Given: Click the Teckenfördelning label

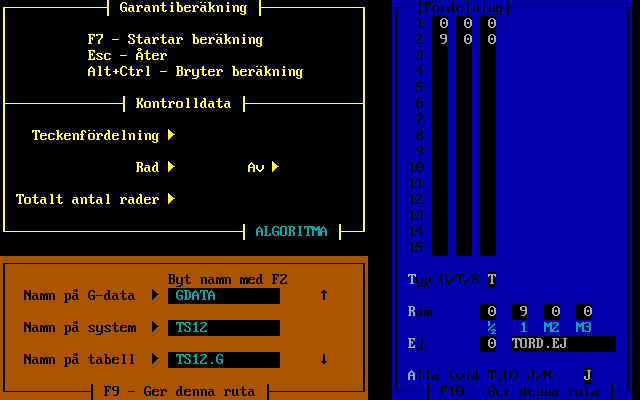Looking at the screenshot, I should pyautogui.click(x=96, y=135).
